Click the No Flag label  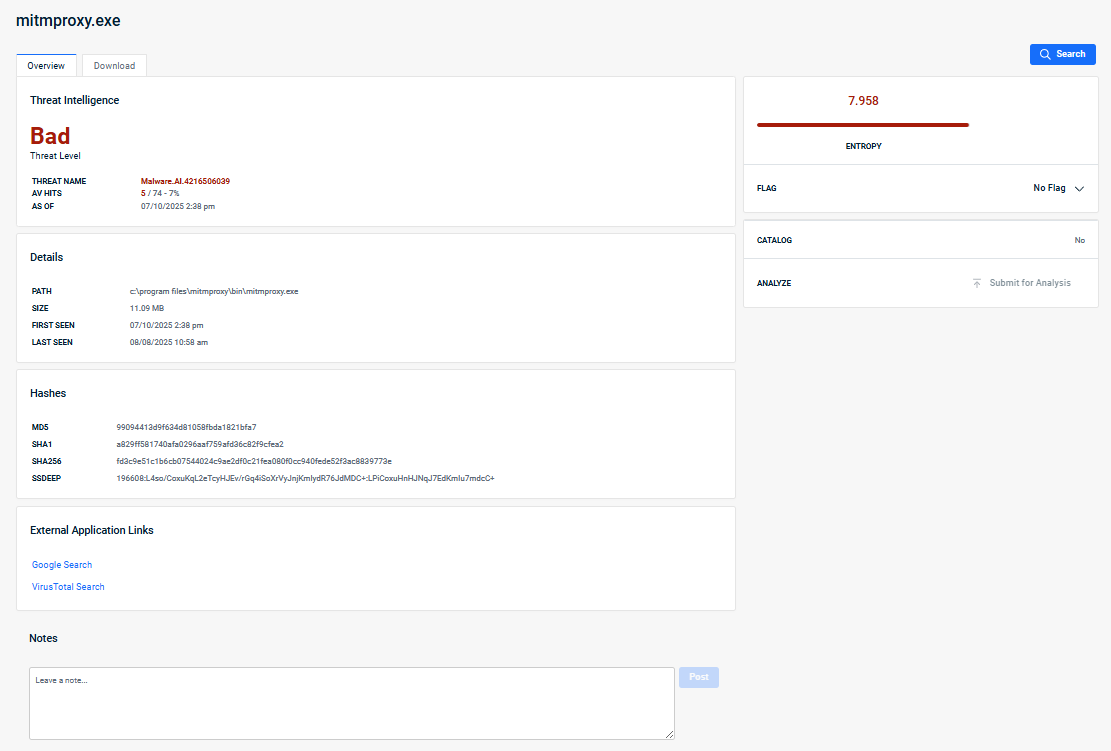[x=1049, y=188]
